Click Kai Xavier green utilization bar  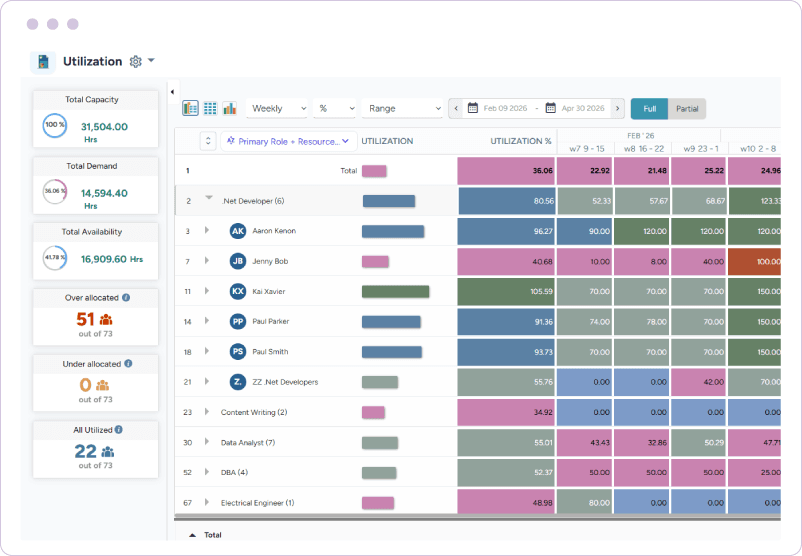pyautogui.click(x=395, y=292)
